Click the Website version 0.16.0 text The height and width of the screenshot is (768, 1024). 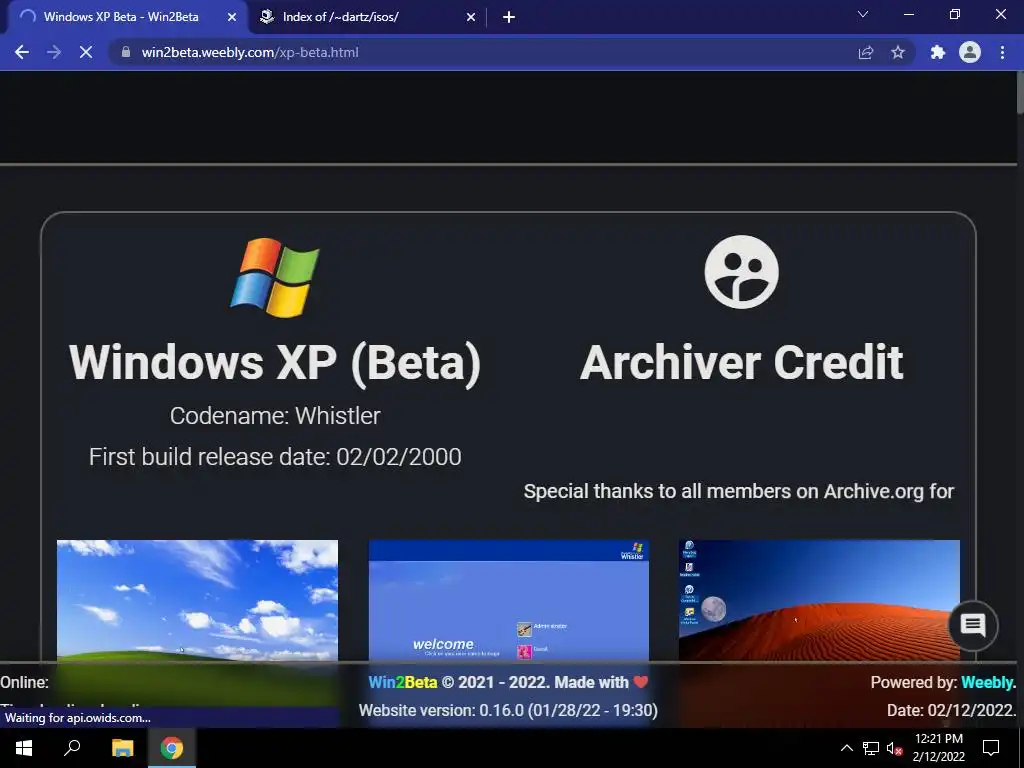(508, 711)
